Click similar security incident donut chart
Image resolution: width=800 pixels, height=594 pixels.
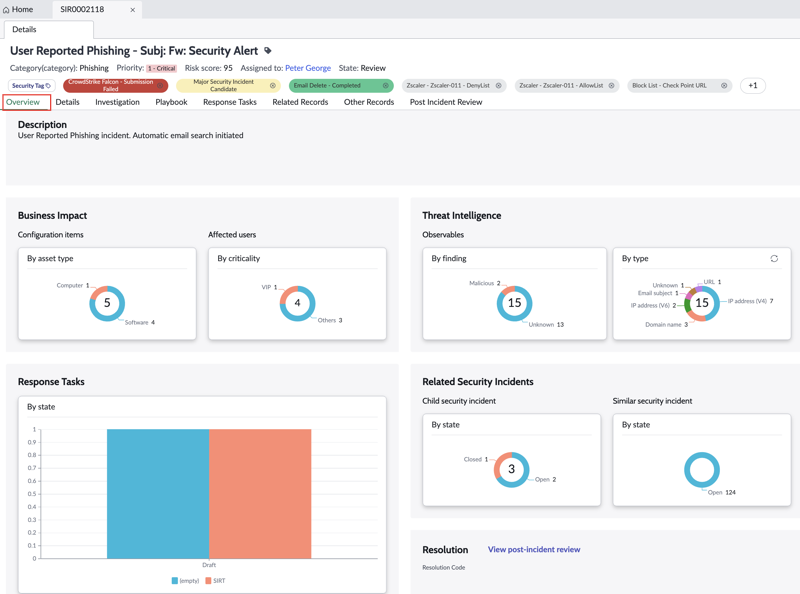pos(702,469)
